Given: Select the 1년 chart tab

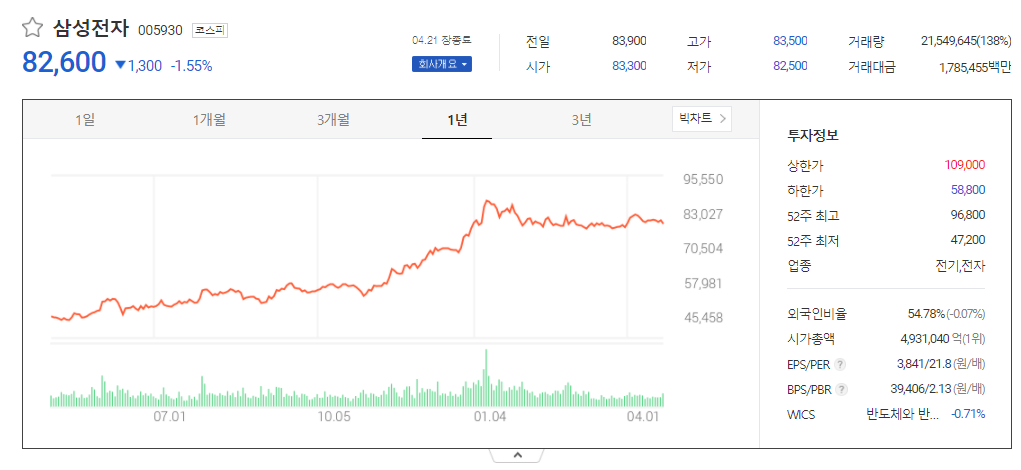Looking at the screenshot, I should click(x=457, y=120).
